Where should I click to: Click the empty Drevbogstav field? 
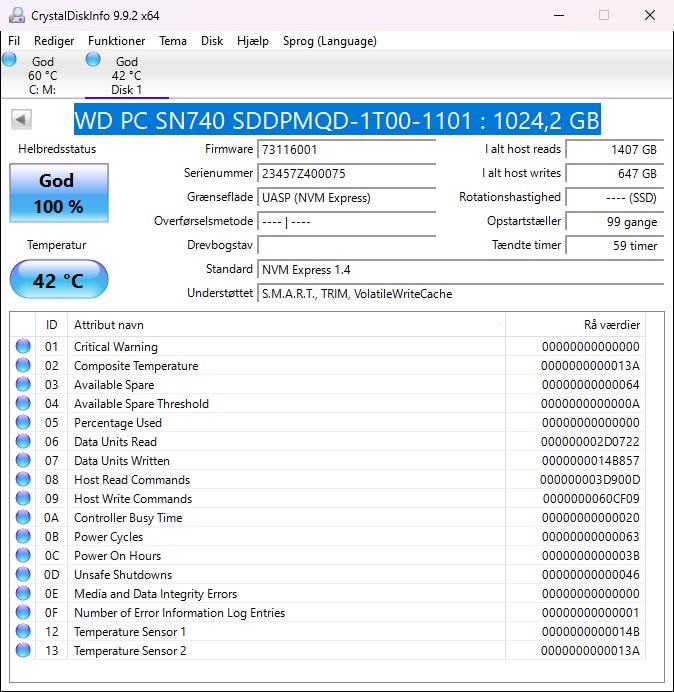[x=346, y=245]
